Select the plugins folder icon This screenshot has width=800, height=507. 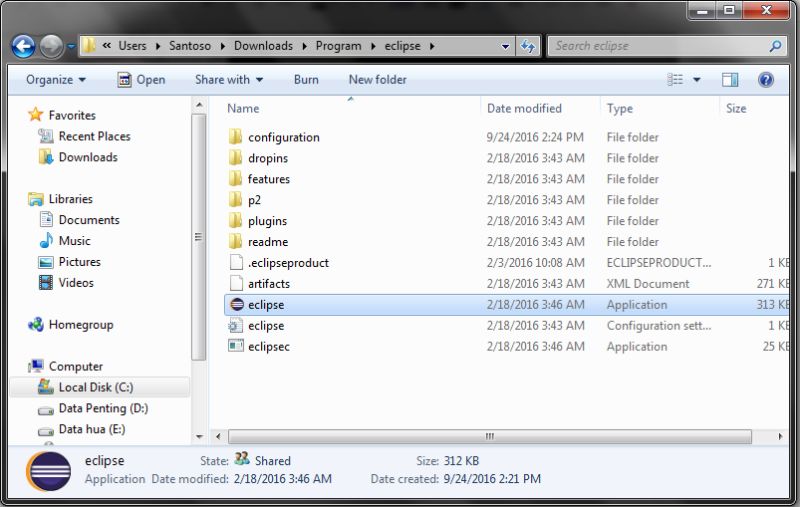236,220
